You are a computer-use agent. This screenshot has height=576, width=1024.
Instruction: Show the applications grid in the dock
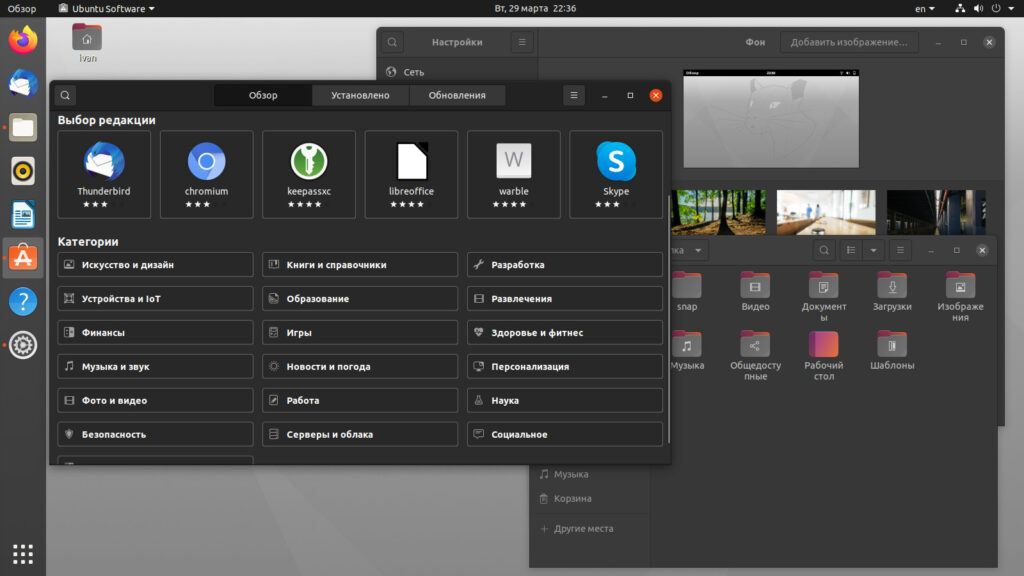click(x=23, y=553)
